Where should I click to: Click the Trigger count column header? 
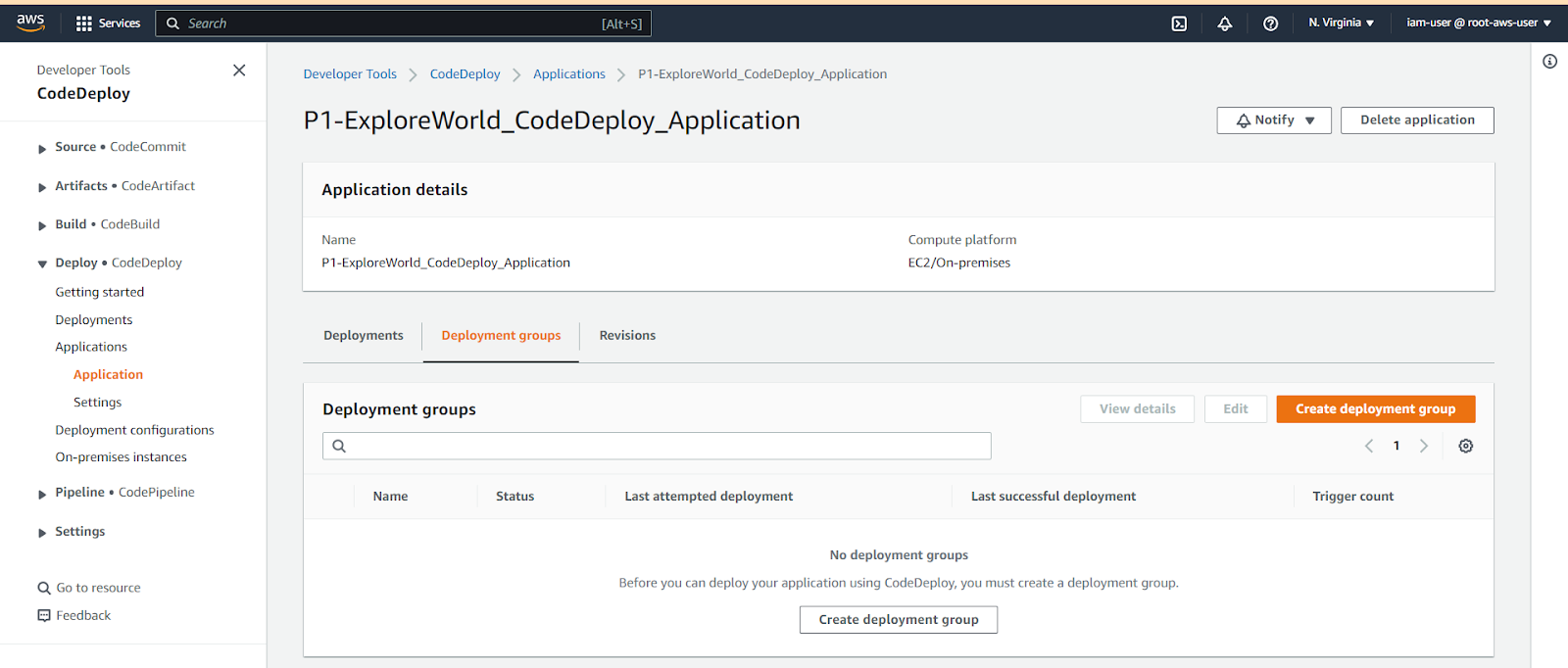pyautogui.click(x=1352, y=497)
